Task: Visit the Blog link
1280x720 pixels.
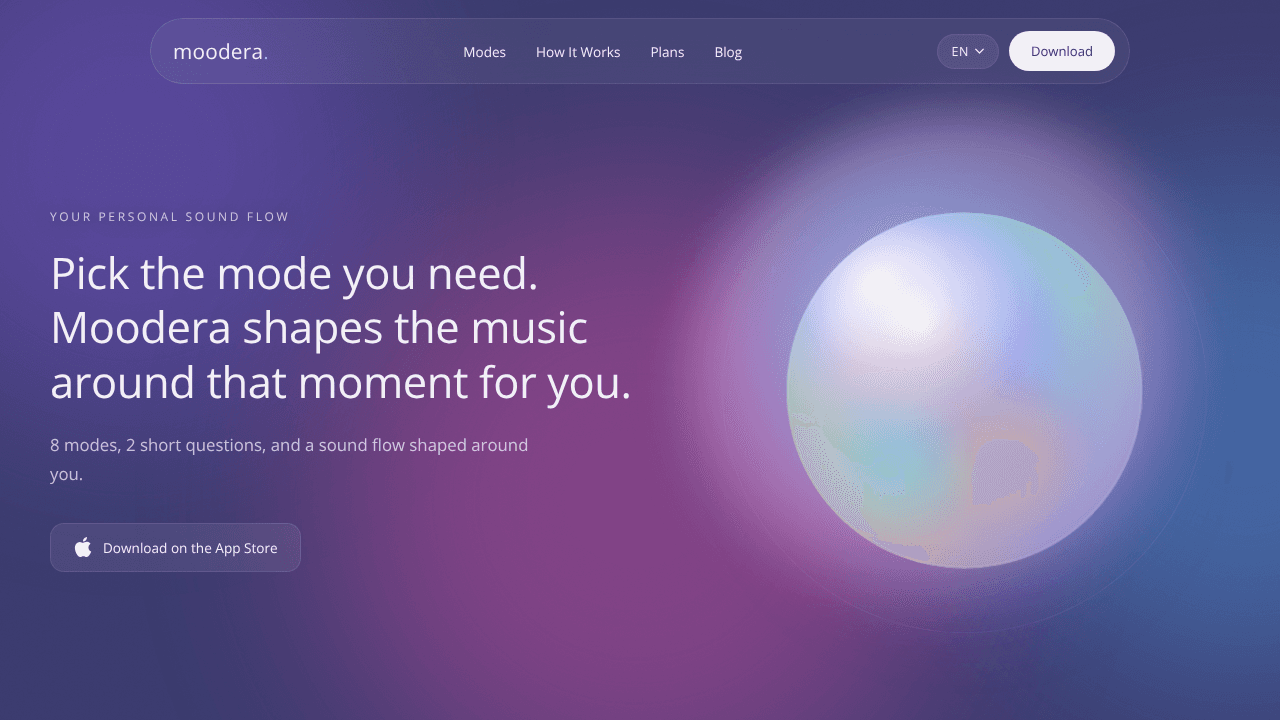Action: pyautogui.click(x=728, y=52)
